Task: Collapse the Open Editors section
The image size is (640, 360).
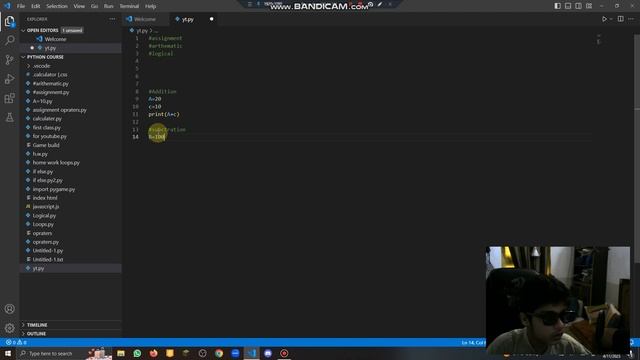Action: coord(23,30)
